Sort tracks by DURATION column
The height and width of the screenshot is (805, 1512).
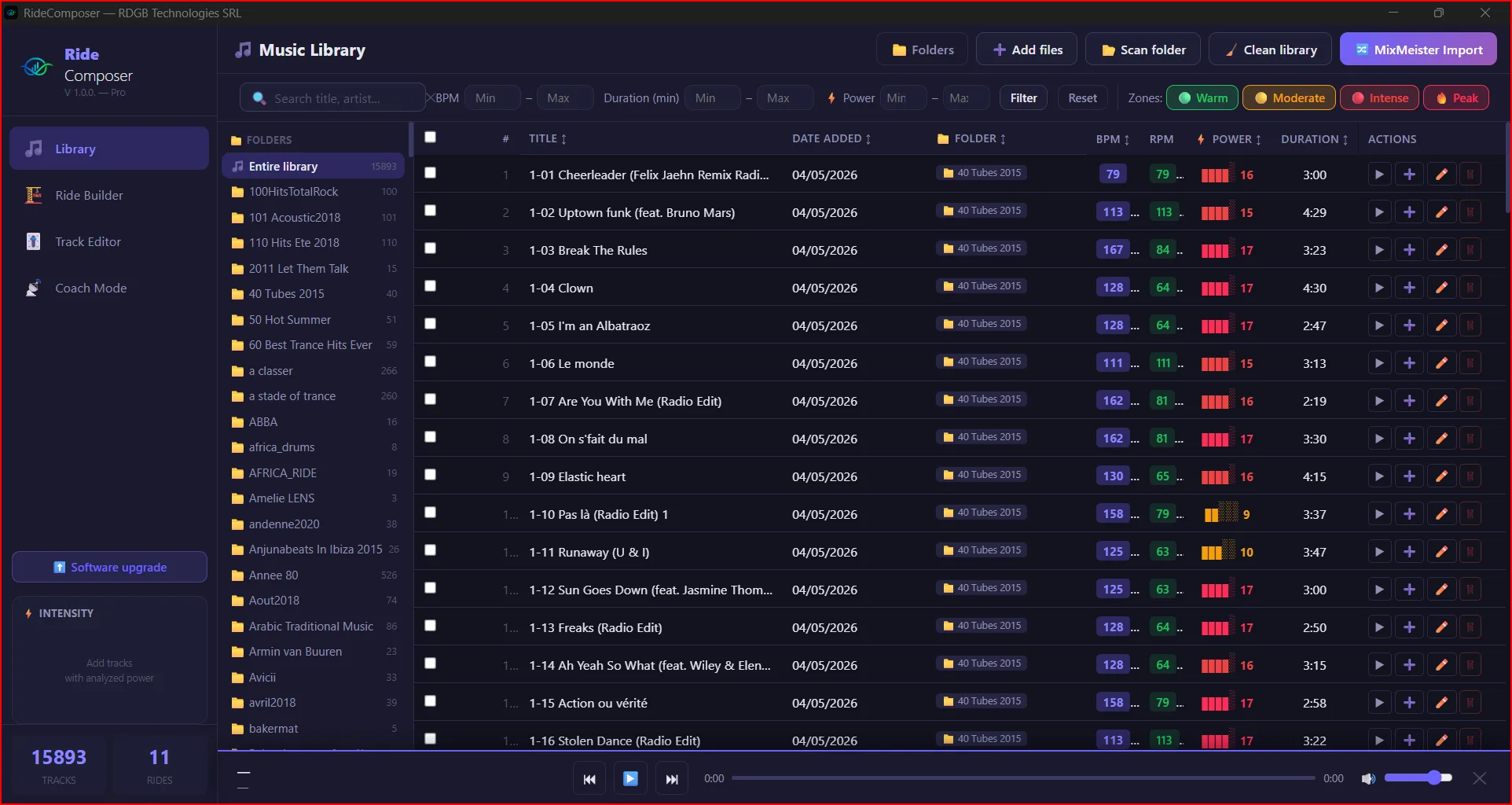[x=1315, y=139]
